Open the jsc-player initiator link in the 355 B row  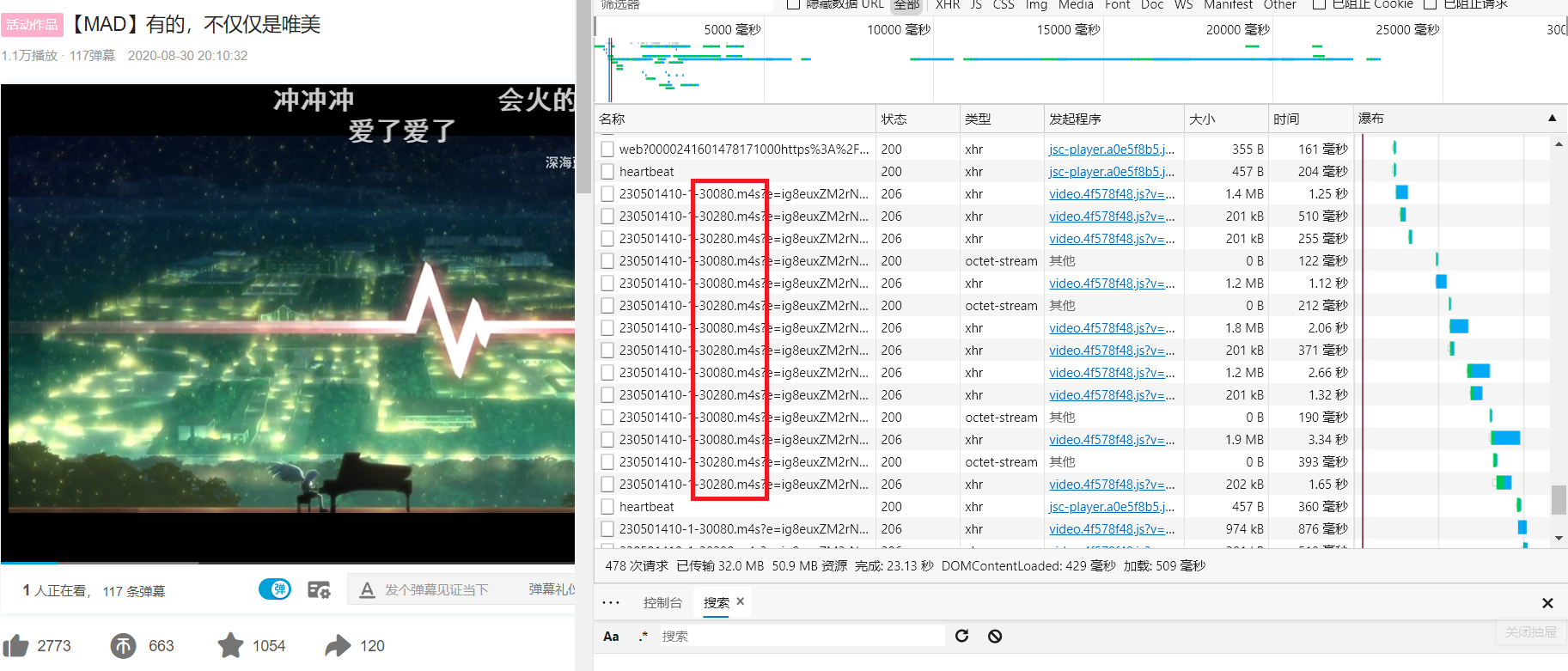[x=1112, y=149]
